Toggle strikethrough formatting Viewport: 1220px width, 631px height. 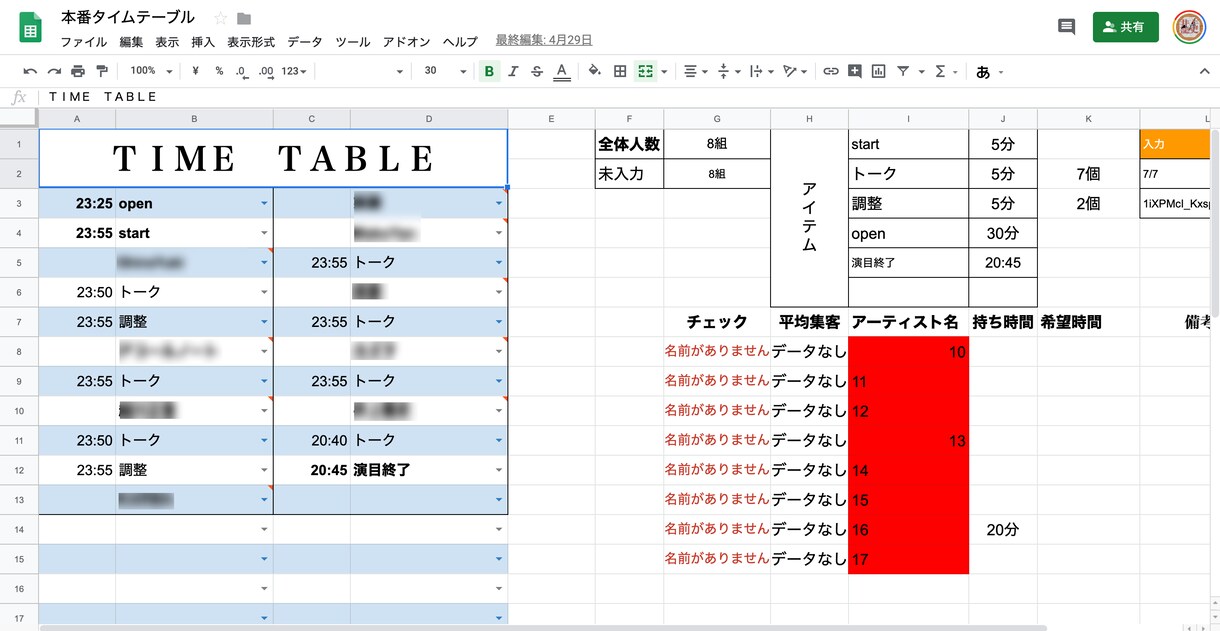537,71
